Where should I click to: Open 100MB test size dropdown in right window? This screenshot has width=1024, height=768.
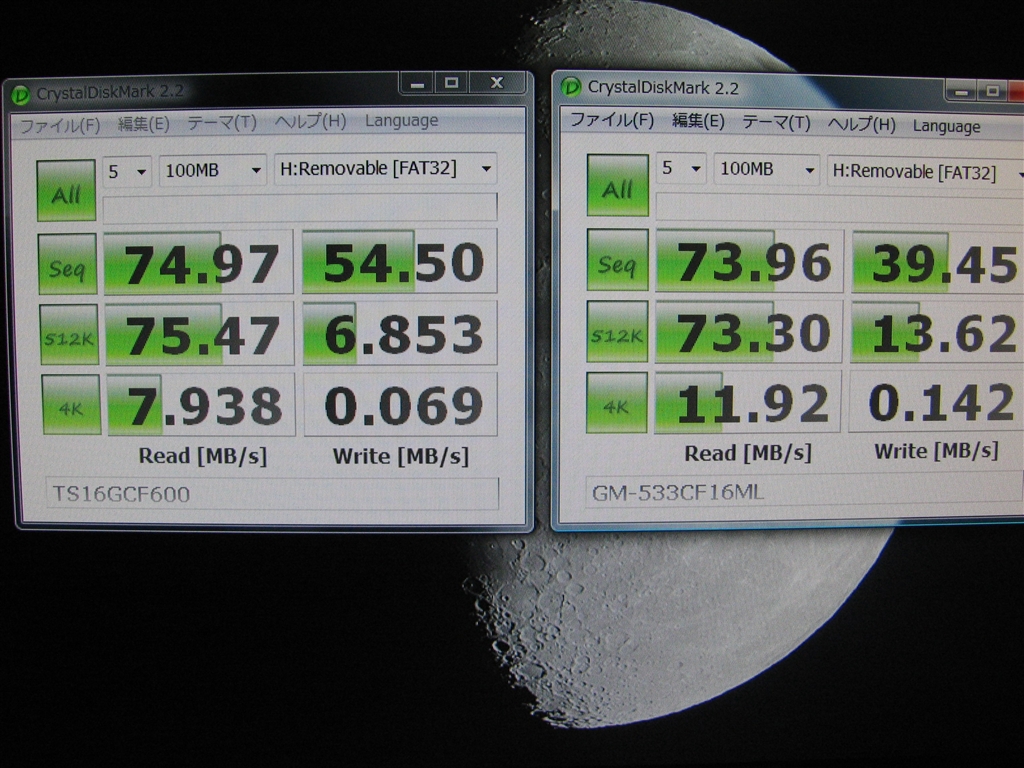pos(766,170)
